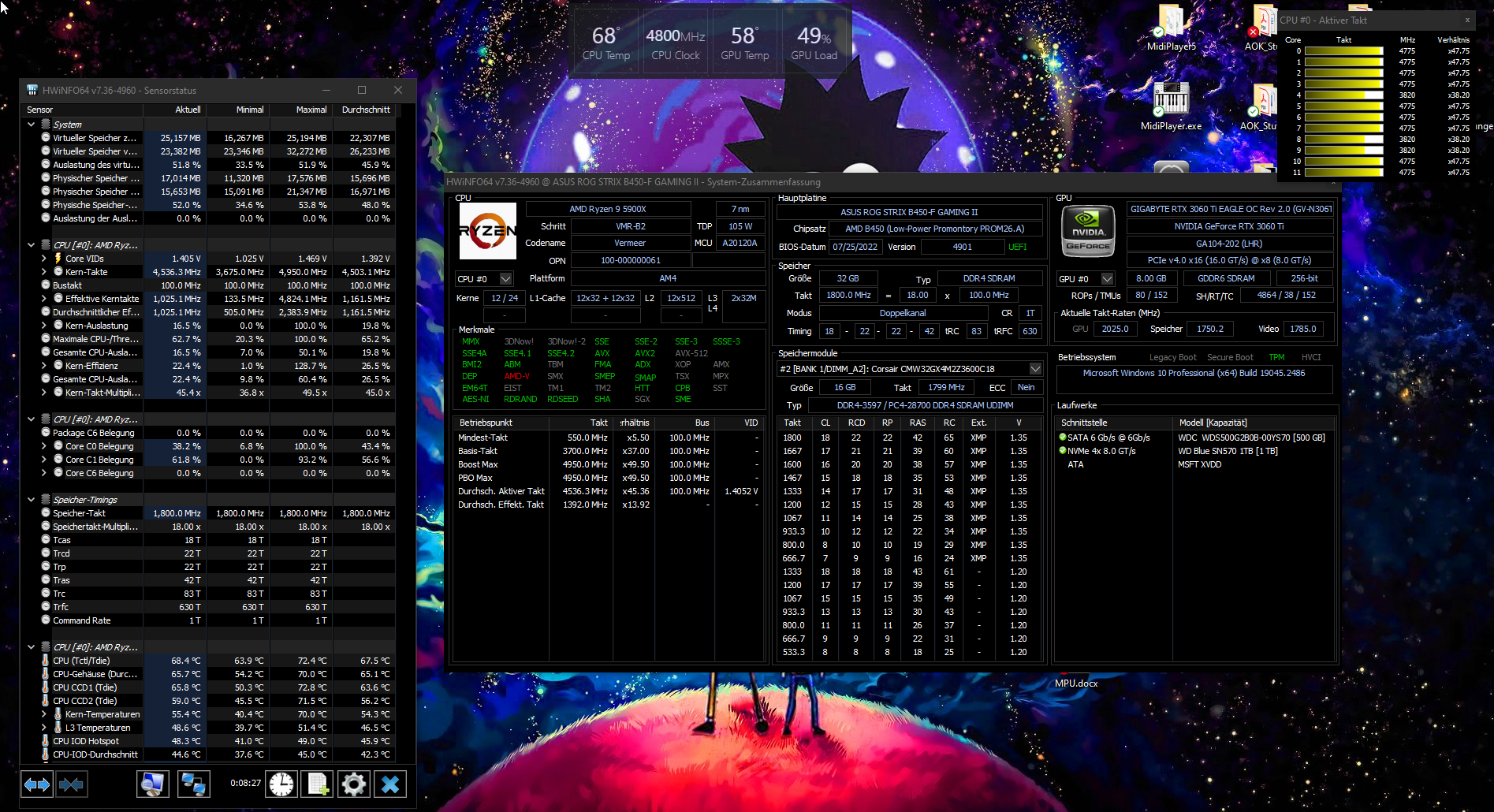This screenshot has height=812, width=1494.
Task: Click the NVIDIA GeForce logo in the GPU panel
Action: coord(1088,232)
